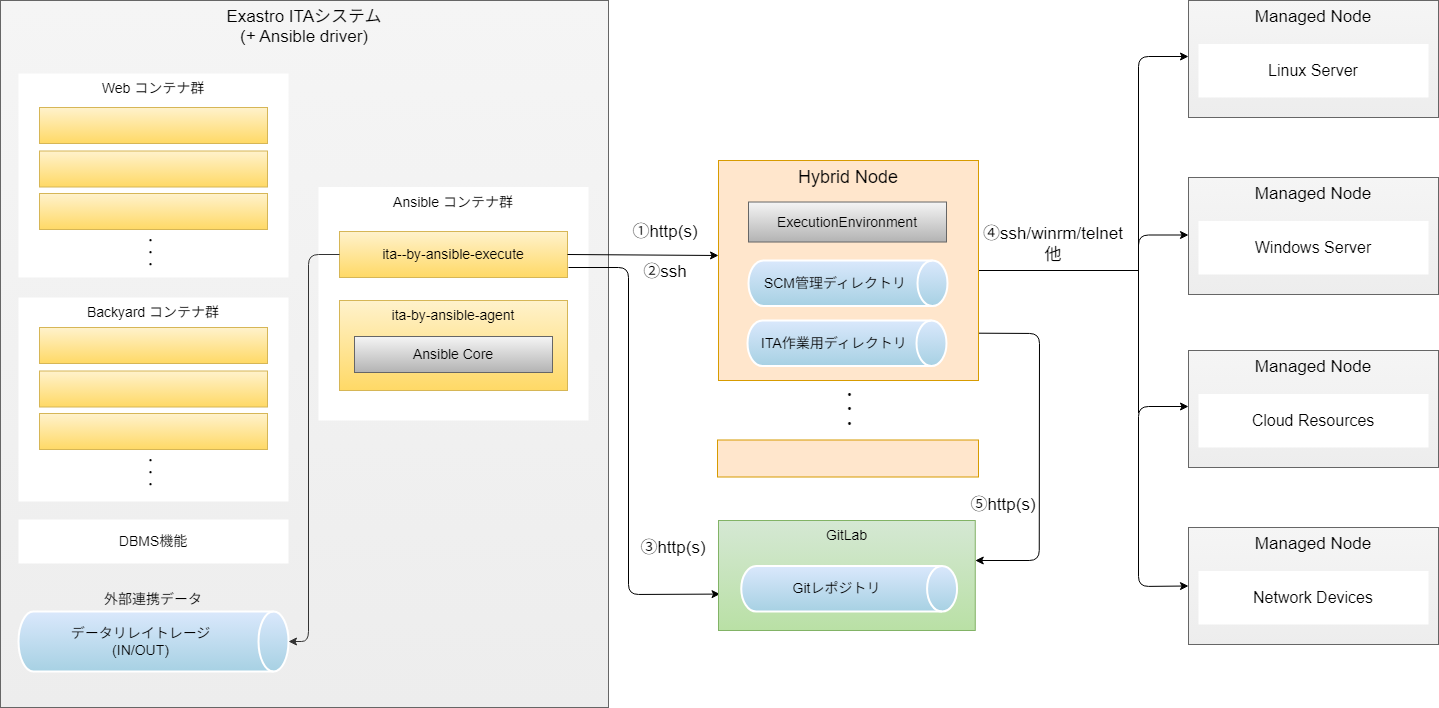Click the GitLab label
Viewport: 1439px width, 708px height.
(x=846, y=535)
